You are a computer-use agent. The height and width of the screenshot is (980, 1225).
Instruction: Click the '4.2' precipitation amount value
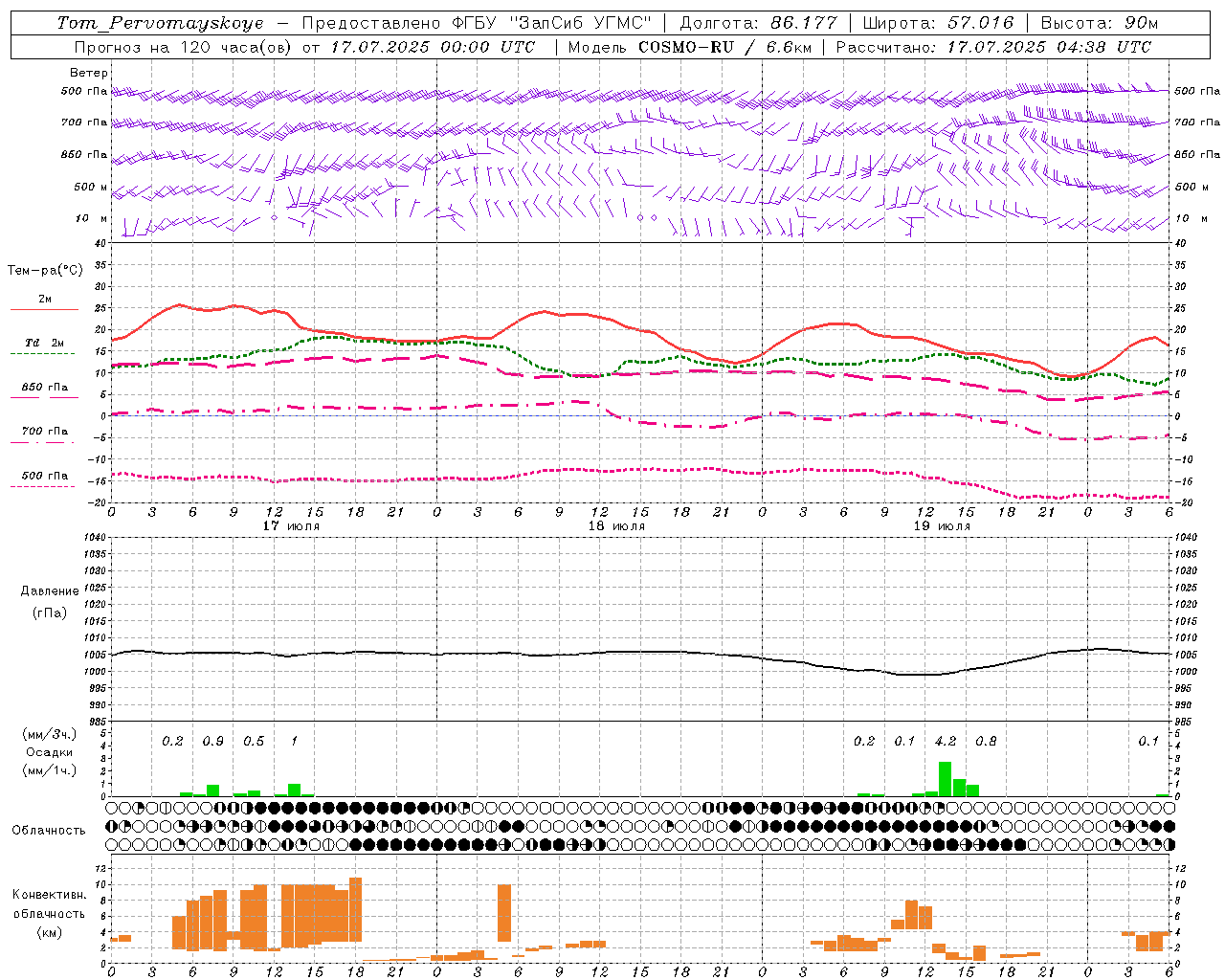point(946,741)
